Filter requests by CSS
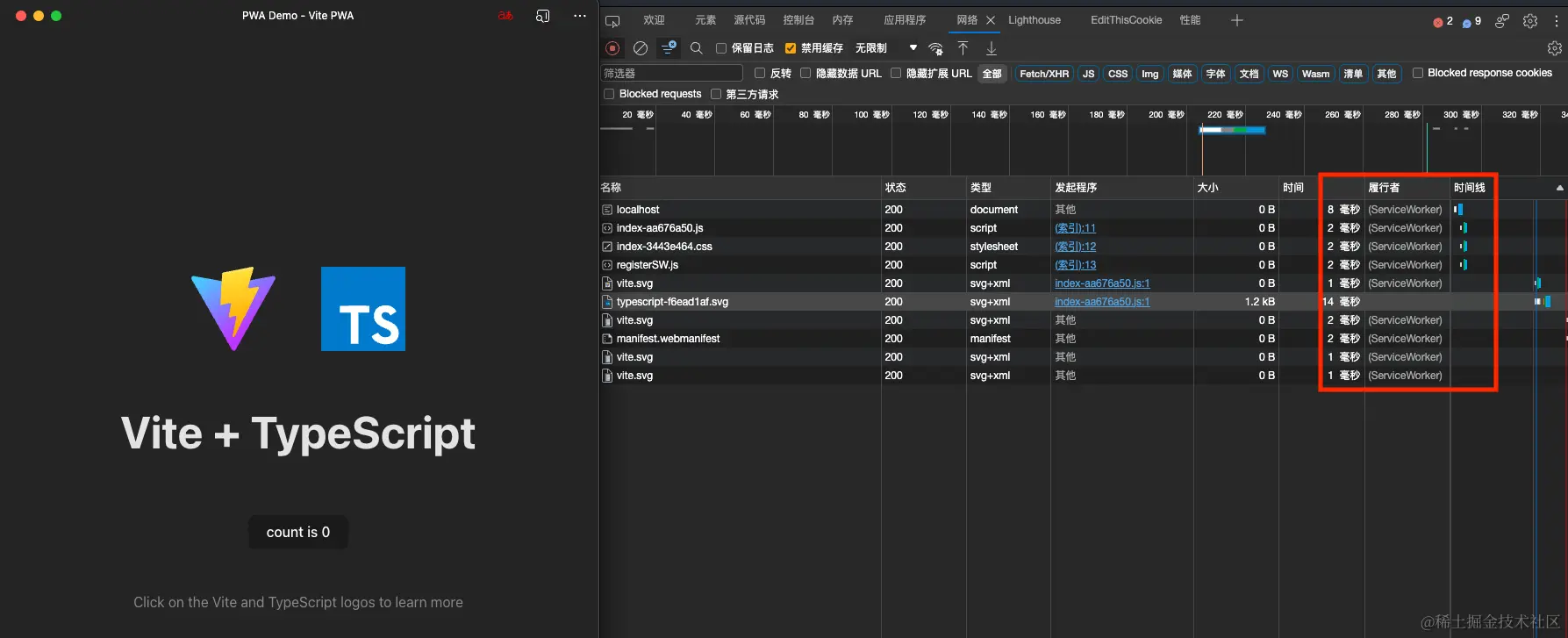1568x638 pixels. pos(1118,74)
